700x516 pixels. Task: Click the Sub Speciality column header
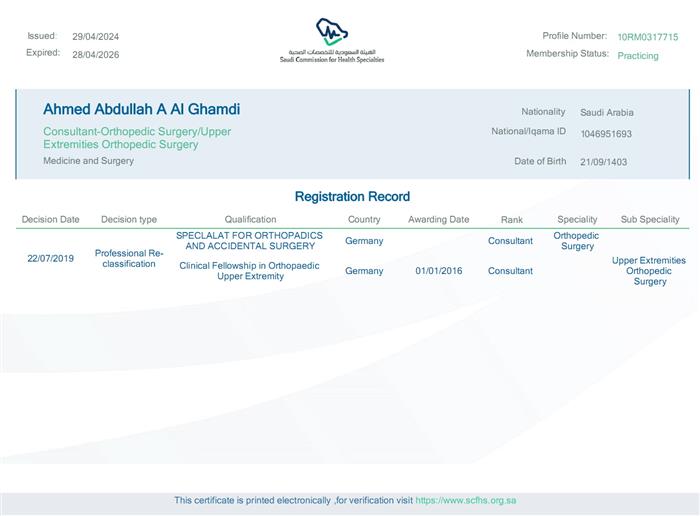650,220
